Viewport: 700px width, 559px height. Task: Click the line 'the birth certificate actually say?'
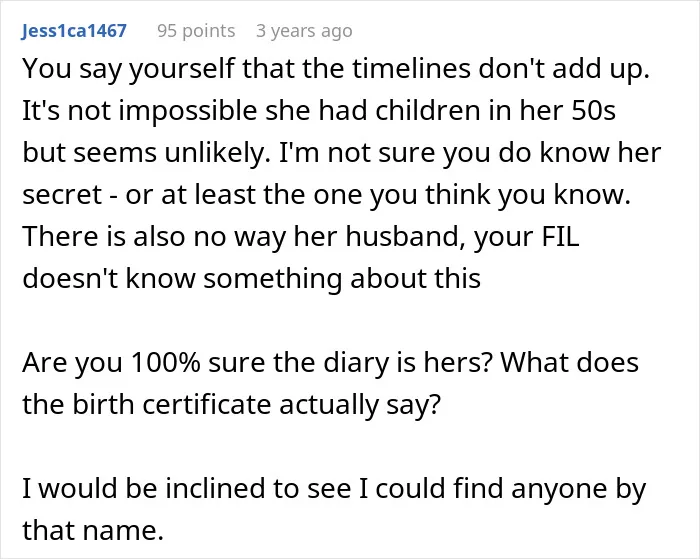coord(232,405)
